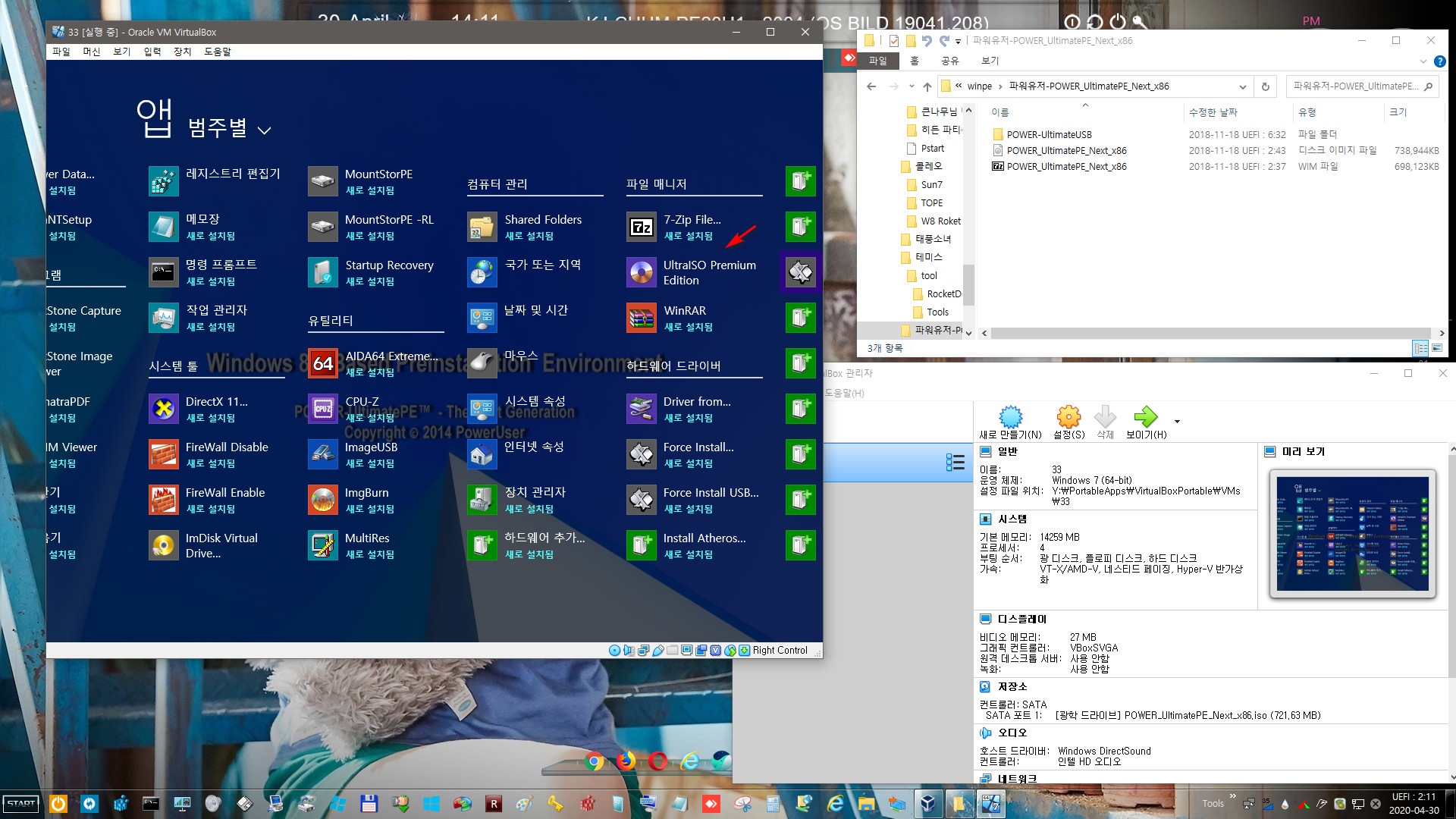Open the AIDA64 Extreme icon
The width and height of the screenshot is (1456, 819).
pos(323,363)
